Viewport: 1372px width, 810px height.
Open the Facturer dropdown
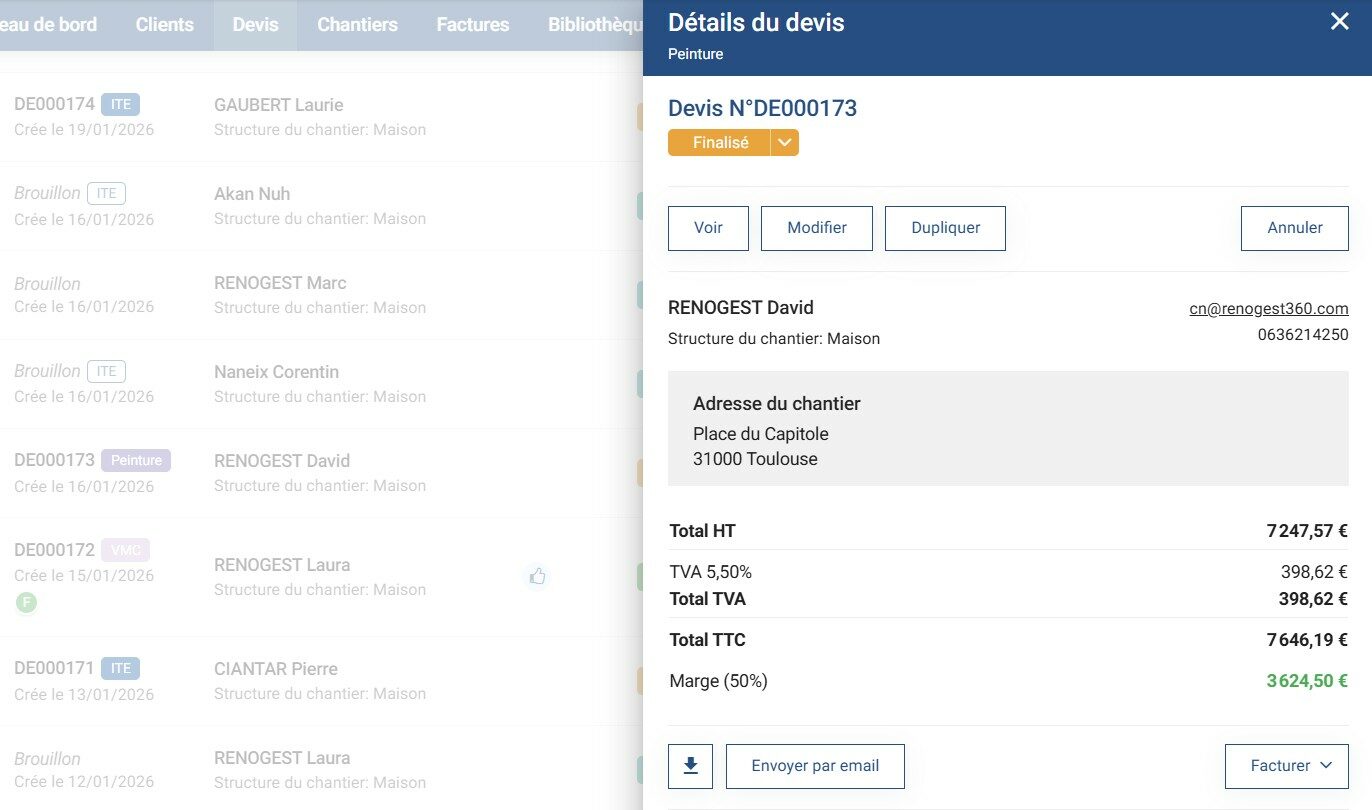[1286, 766]
